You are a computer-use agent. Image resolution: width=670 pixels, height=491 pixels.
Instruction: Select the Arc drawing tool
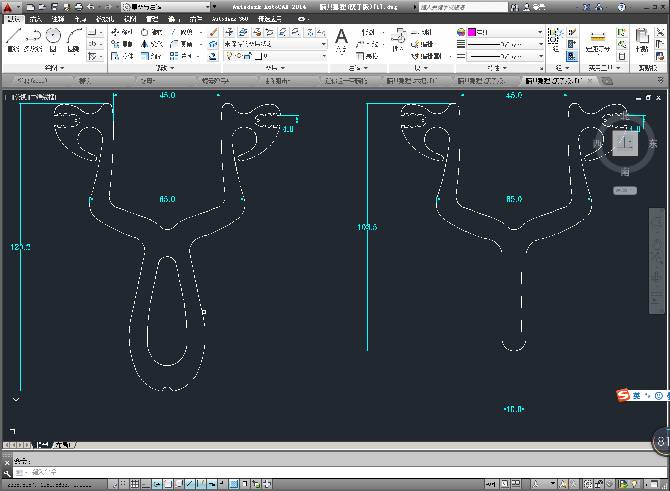pos(74,39)
